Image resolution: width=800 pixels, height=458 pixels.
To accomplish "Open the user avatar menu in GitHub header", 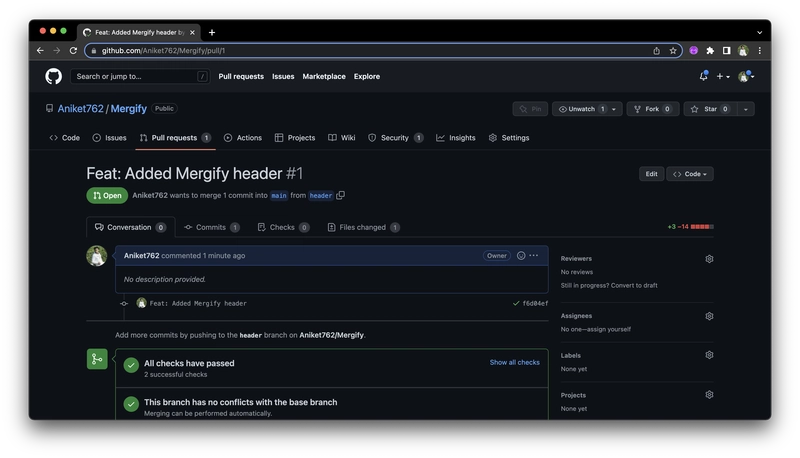I will click(x=745, y=77).
